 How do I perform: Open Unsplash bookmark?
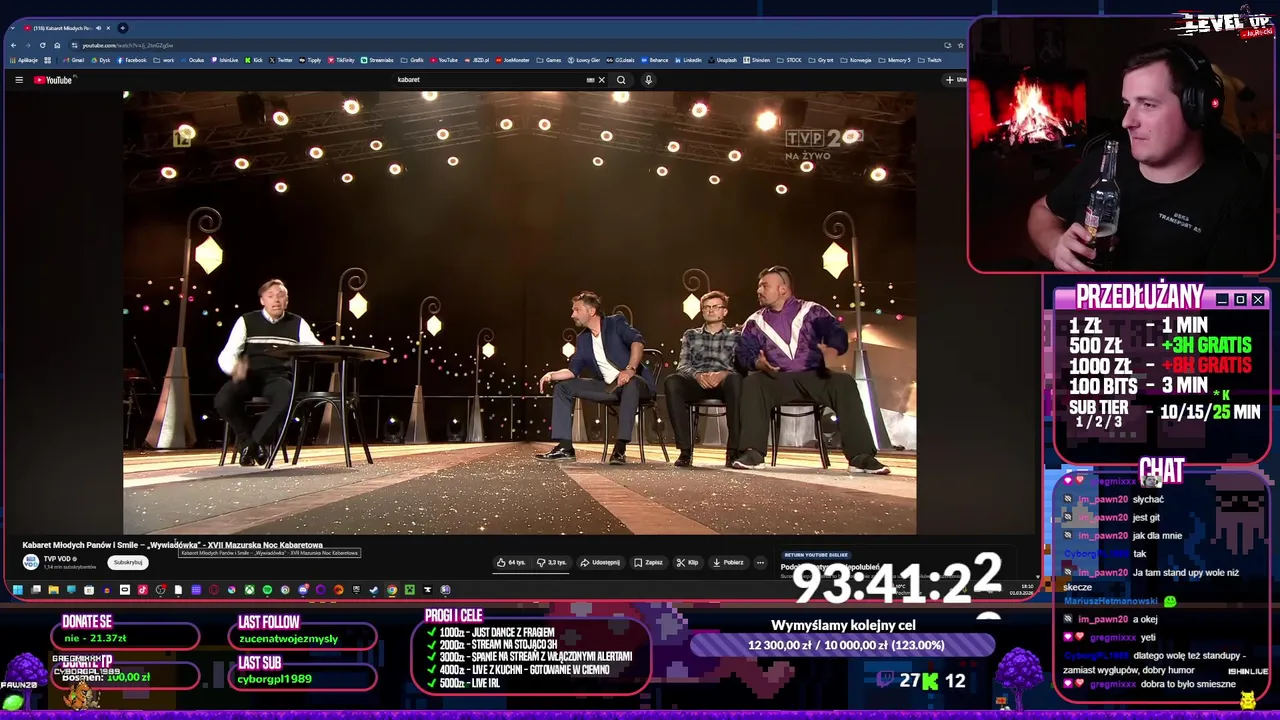[x=722, y=60]
